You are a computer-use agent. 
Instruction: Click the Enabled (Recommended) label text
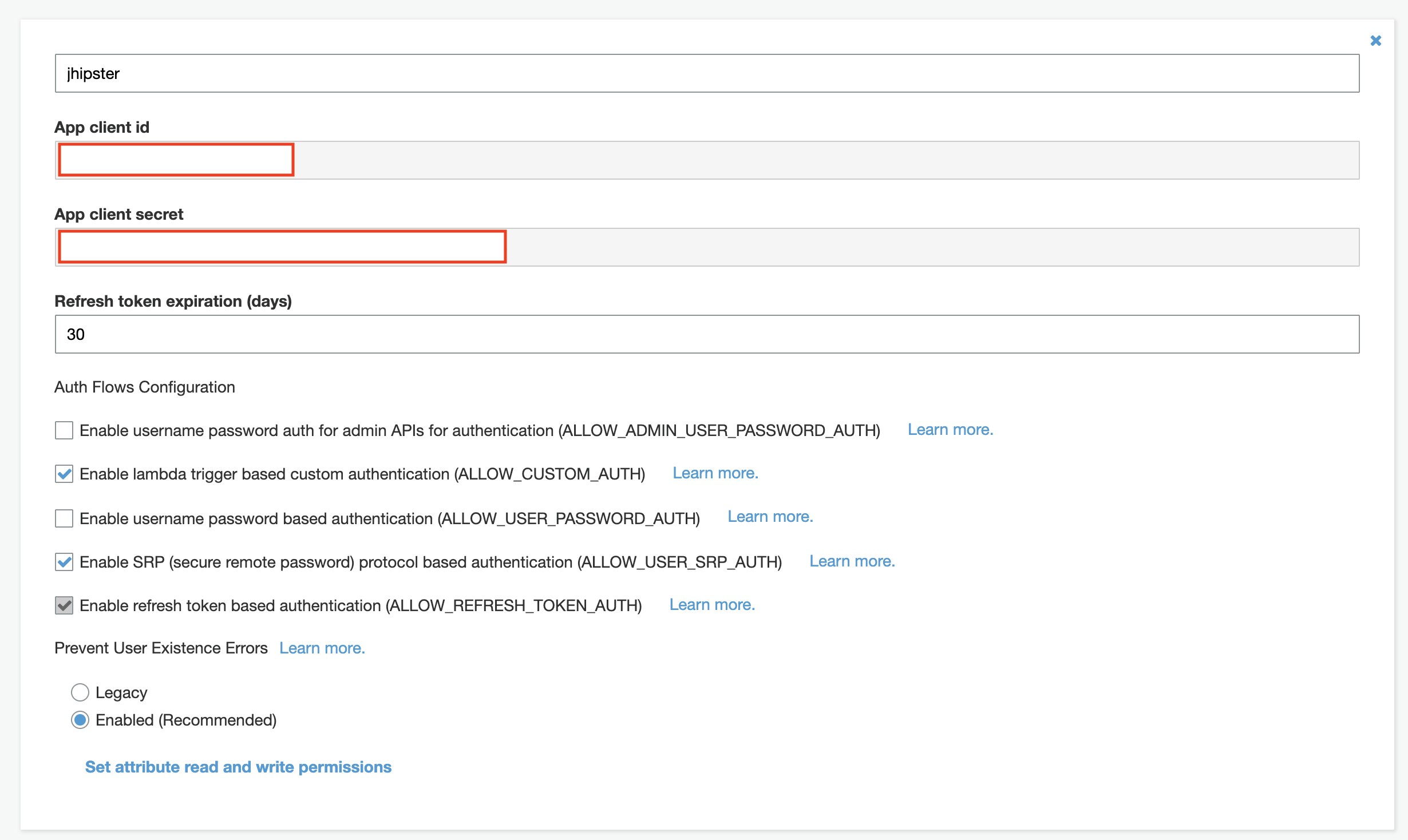coord(186,720)
